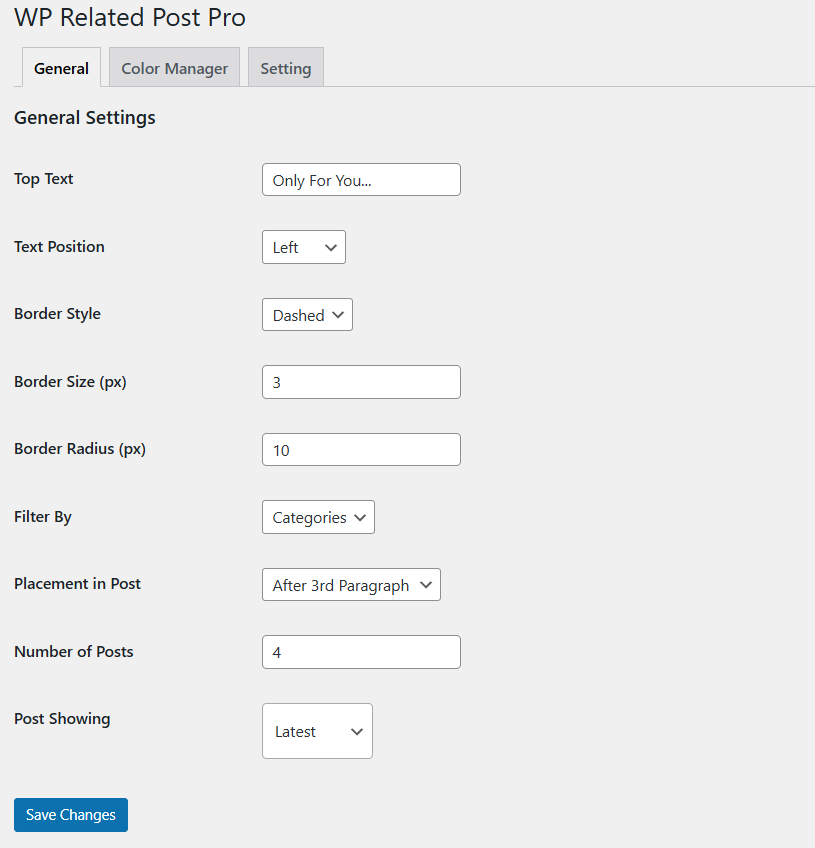Open the Post Showing dropdown set to Latest

click(x=317, y=731)
